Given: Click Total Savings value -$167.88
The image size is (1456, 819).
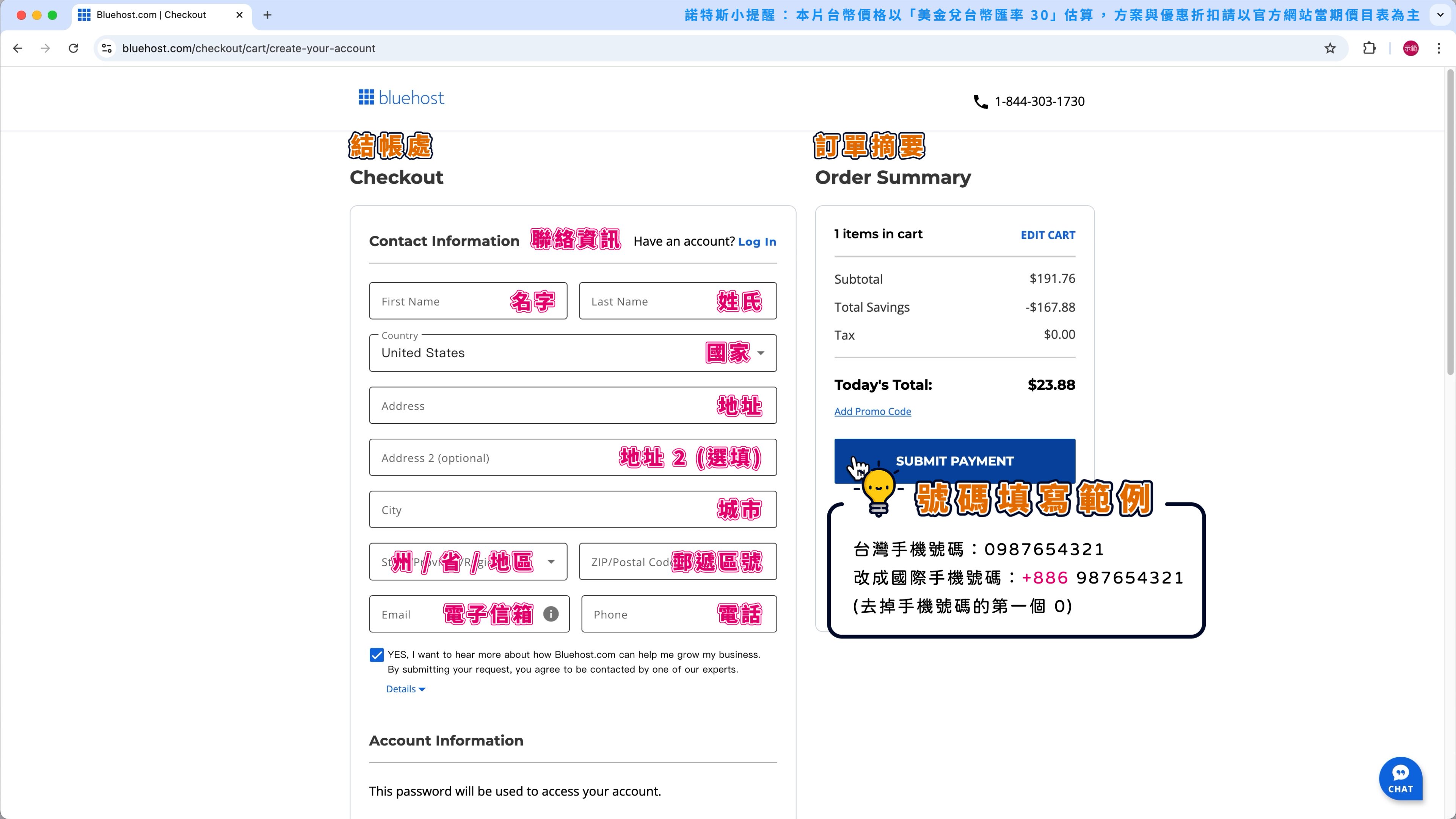Looking at the screenshot, I should point(1050,307).
